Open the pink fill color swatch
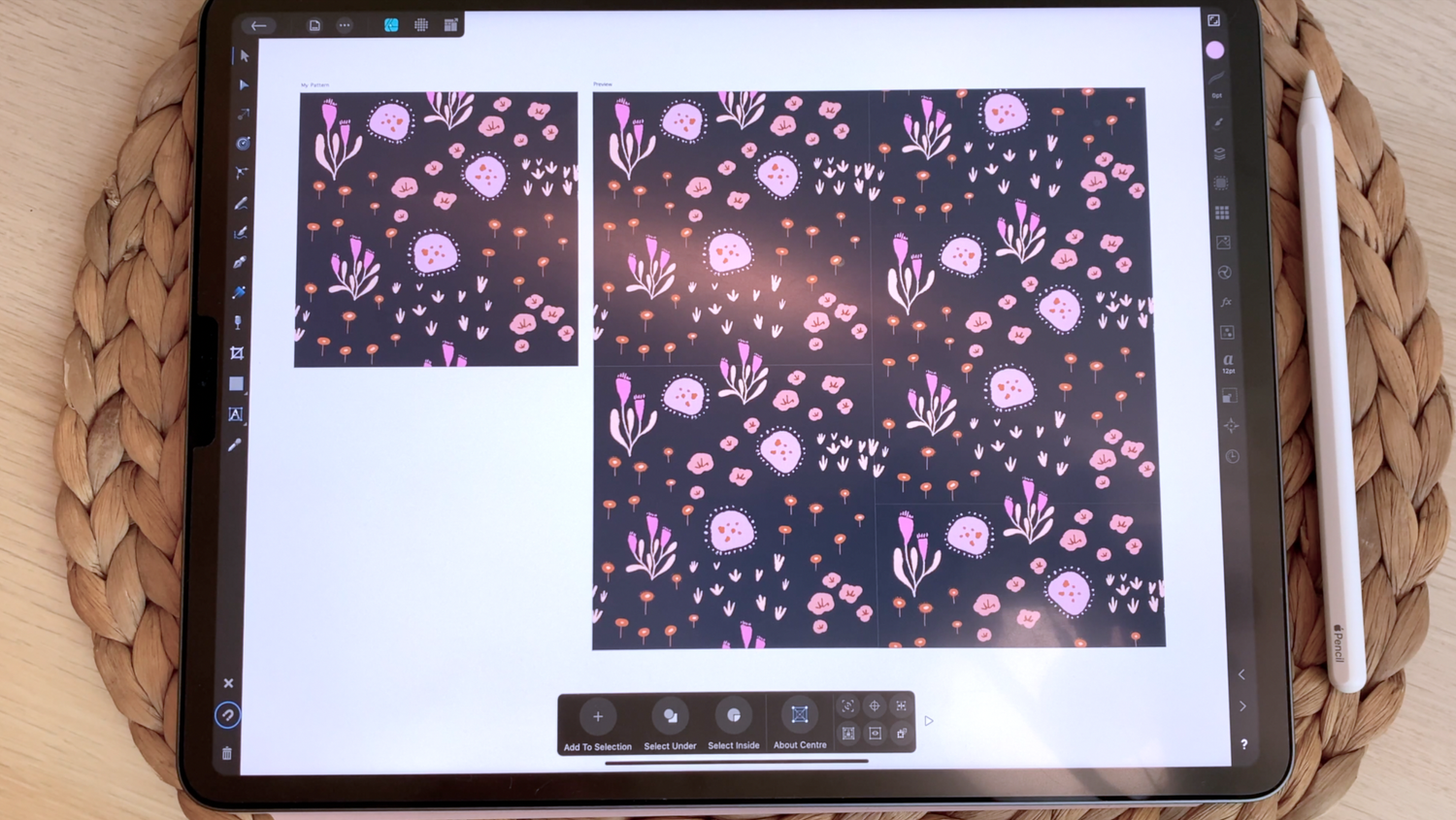 click(1216, 50)
